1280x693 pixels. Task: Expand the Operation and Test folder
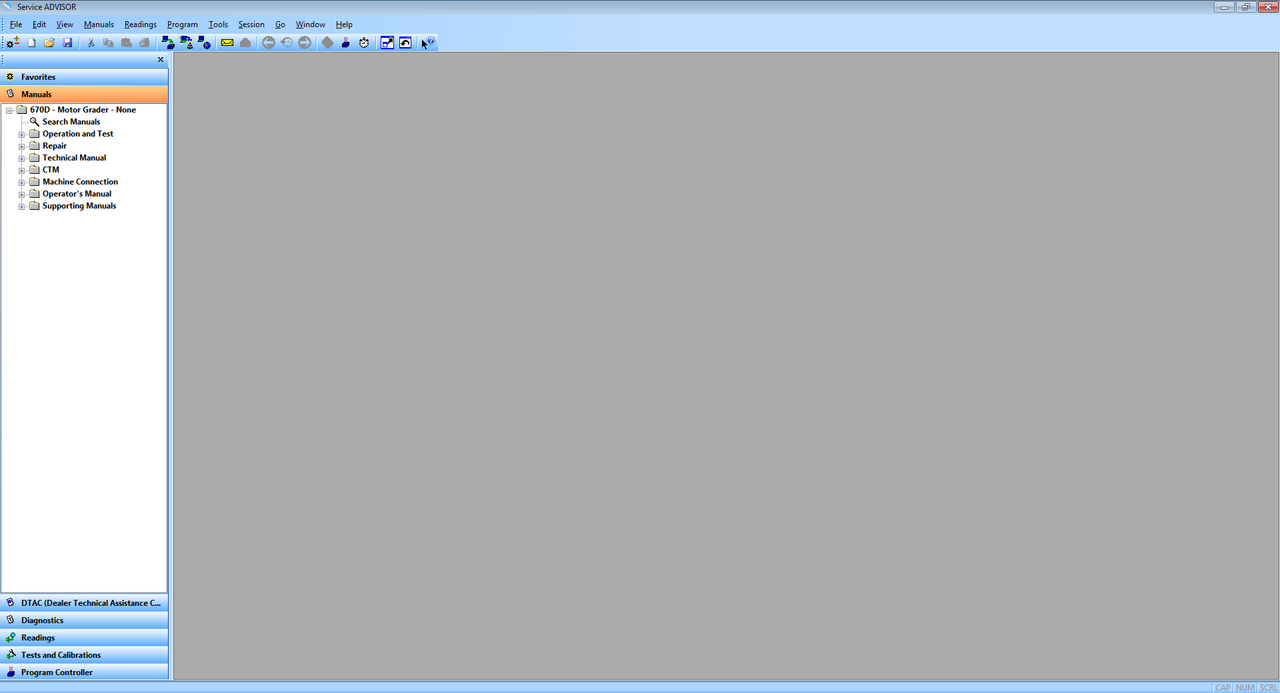pyautogui.click(x=21, y=134)
